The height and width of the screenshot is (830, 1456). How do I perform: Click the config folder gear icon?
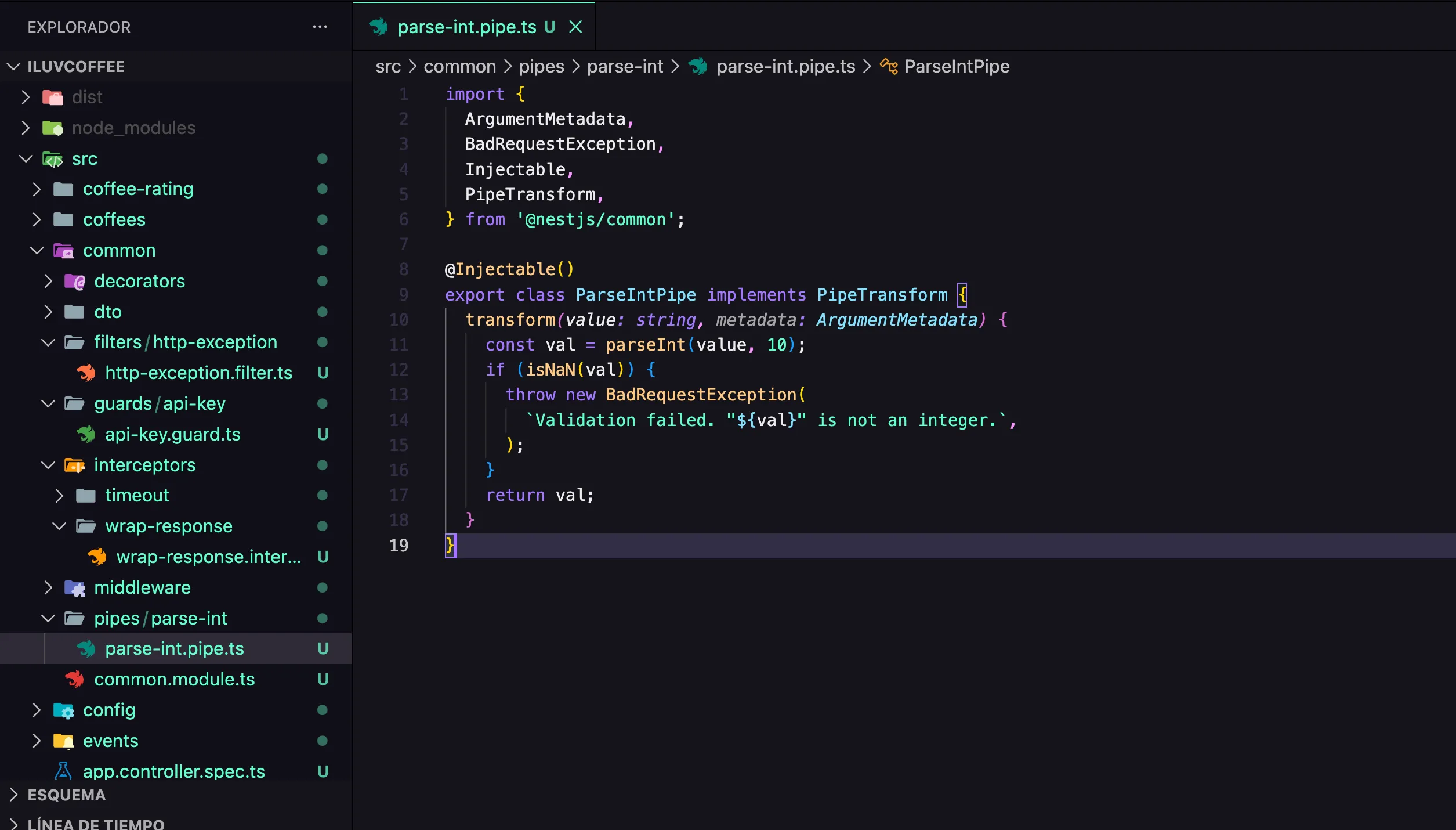coord(64,710)
